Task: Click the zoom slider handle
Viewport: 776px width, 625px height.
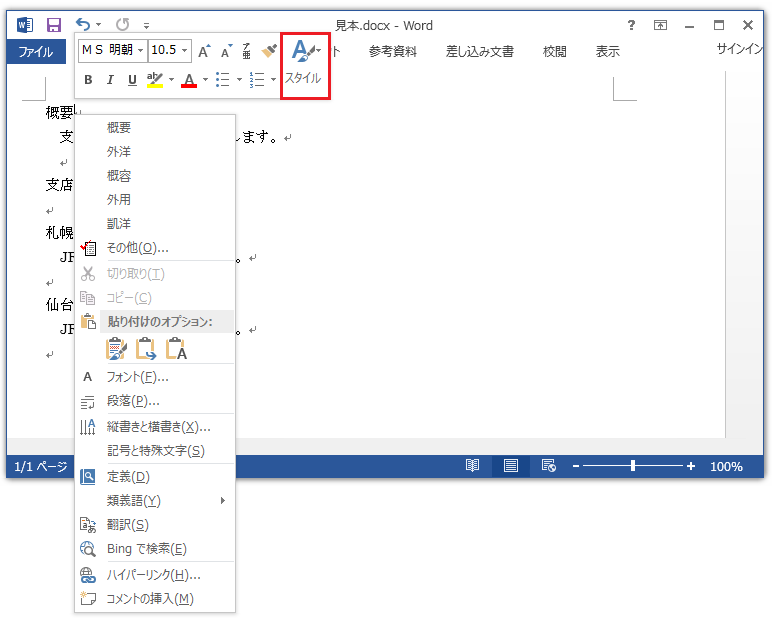Action: (633, 466)
